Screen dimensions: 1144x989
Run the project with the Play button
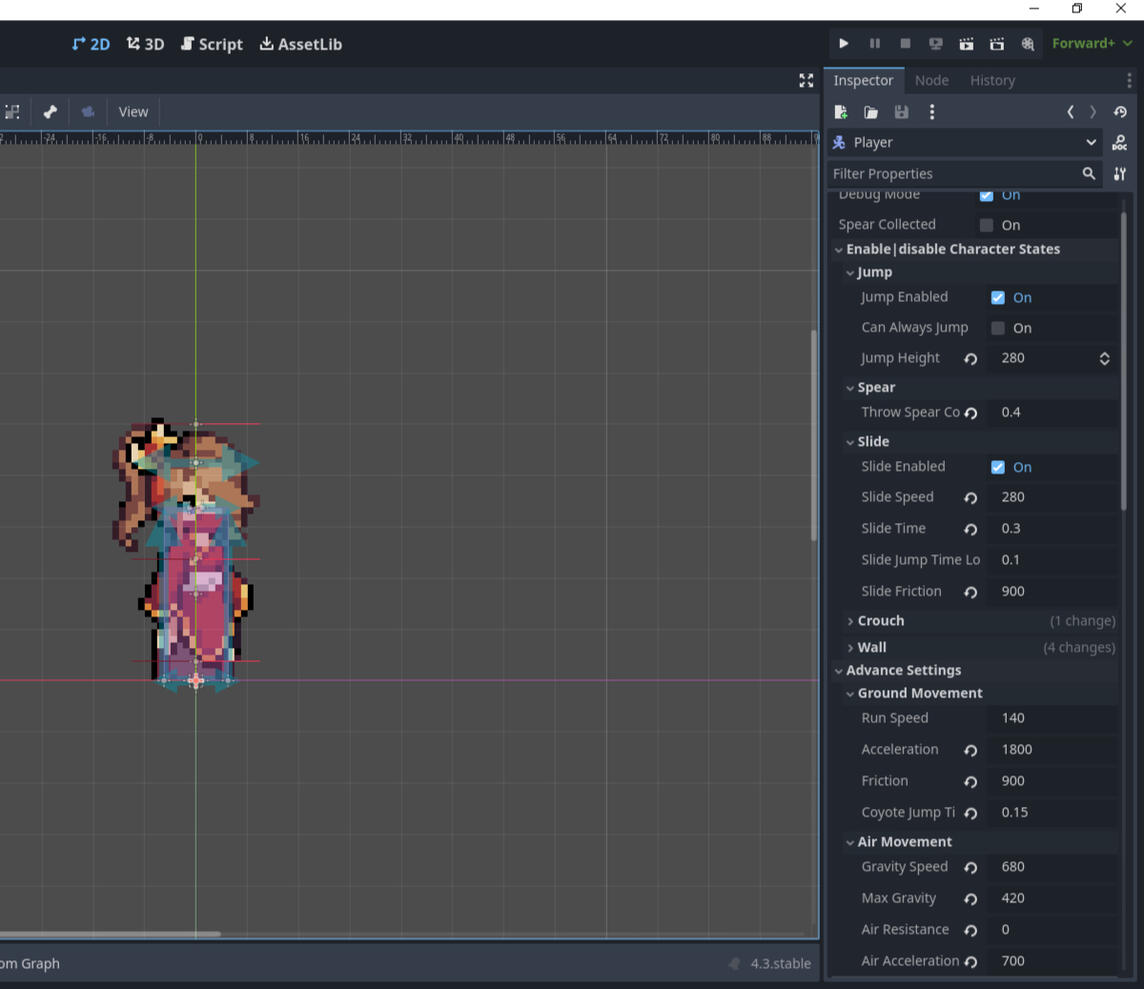tap(843, 44)
